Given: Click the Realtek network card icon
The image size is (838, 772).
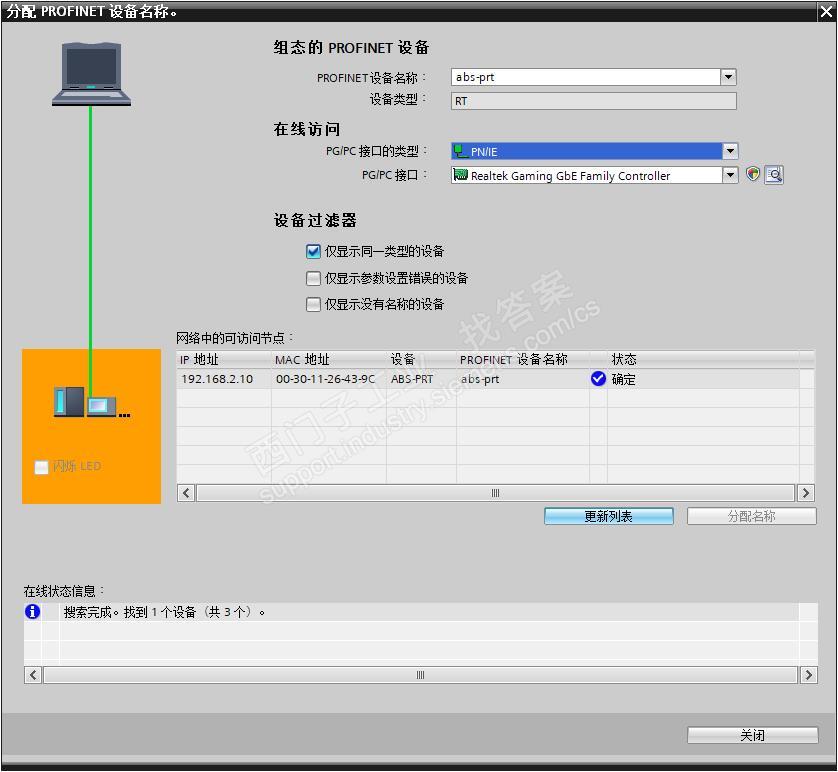Looking at the screenshot, I should pyautogui.click(x=460, y=175).
